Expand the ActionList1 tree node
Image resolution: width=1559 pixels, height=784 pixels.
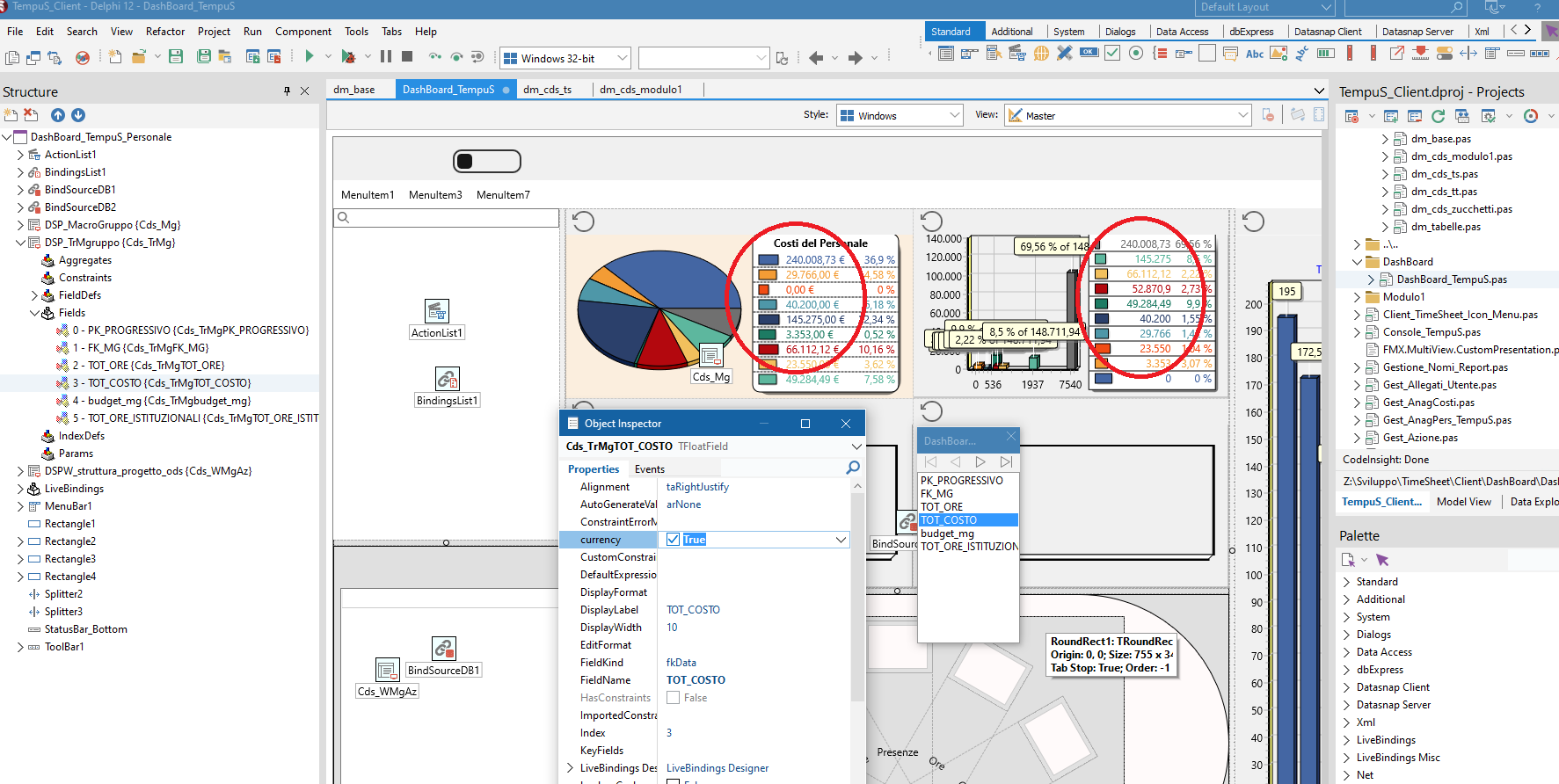click(x=21, y=155)
